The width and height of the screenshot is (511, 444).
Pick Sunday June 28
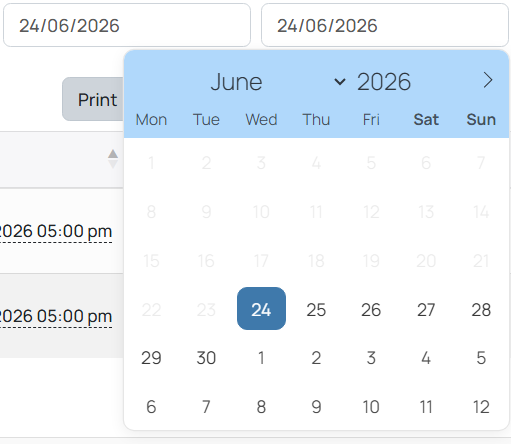[x=481, y=310]
